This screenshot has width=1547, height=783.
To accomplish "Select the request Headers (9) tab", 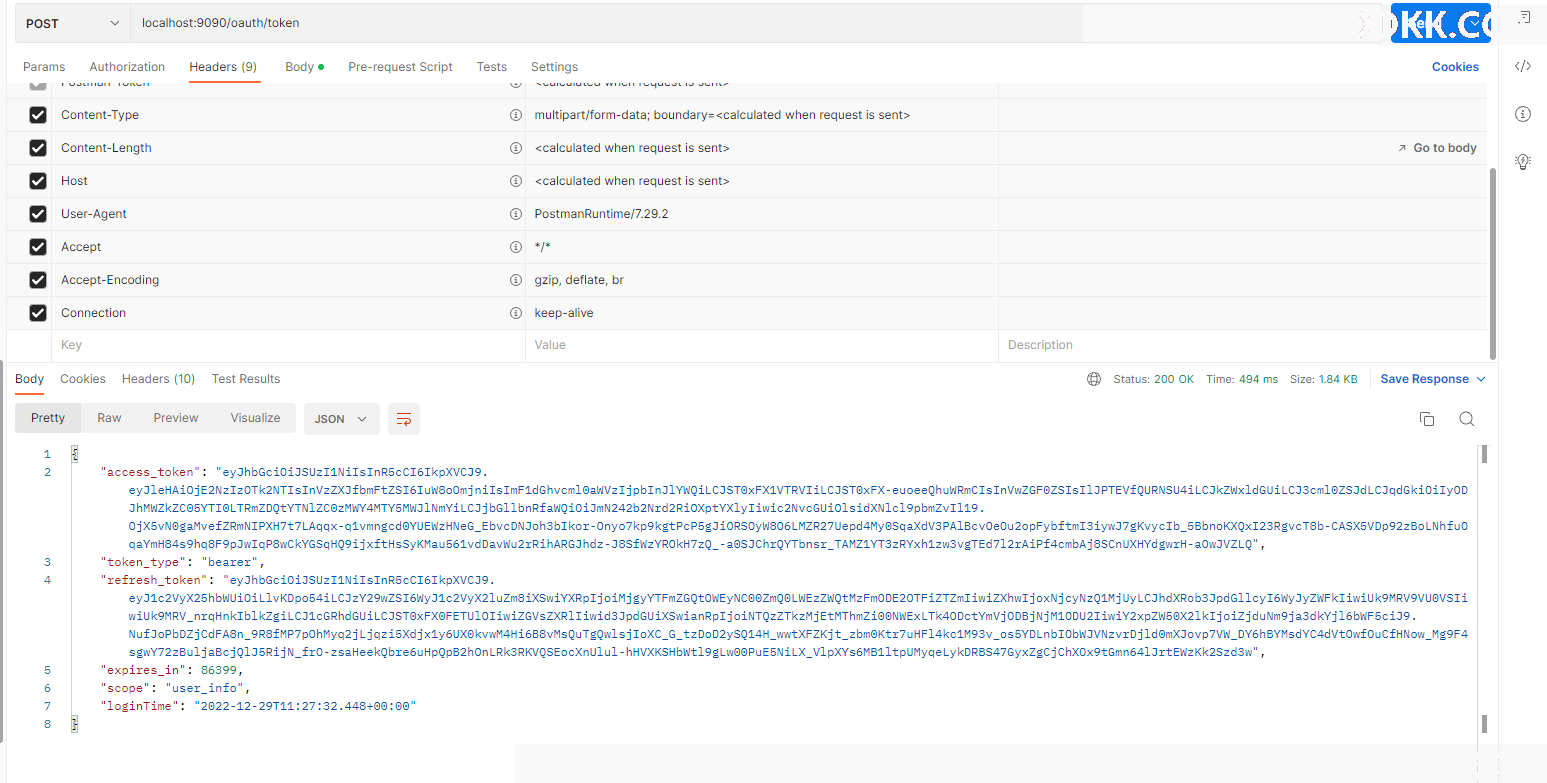I will coord(223,67).
